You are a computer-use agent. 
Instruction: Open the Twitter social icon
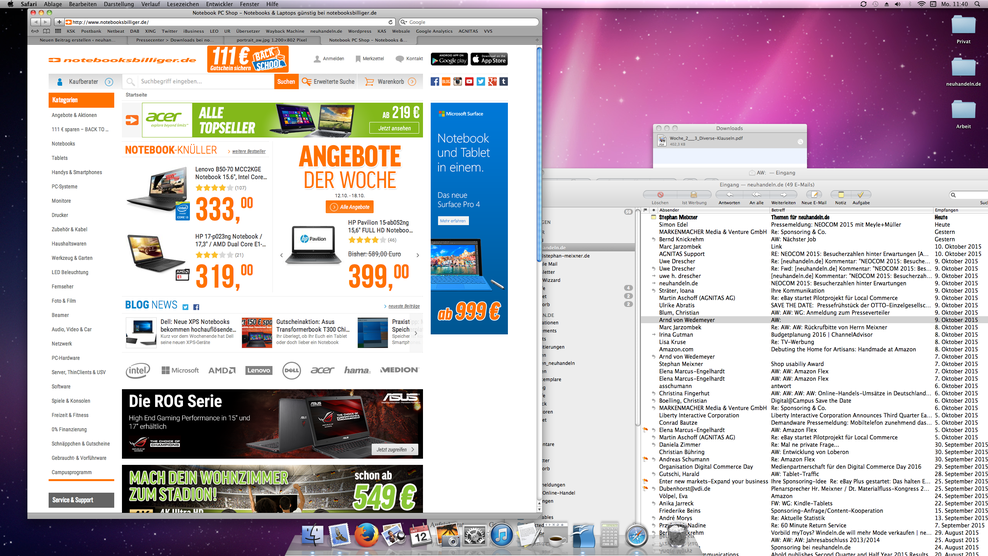(481, 81)
